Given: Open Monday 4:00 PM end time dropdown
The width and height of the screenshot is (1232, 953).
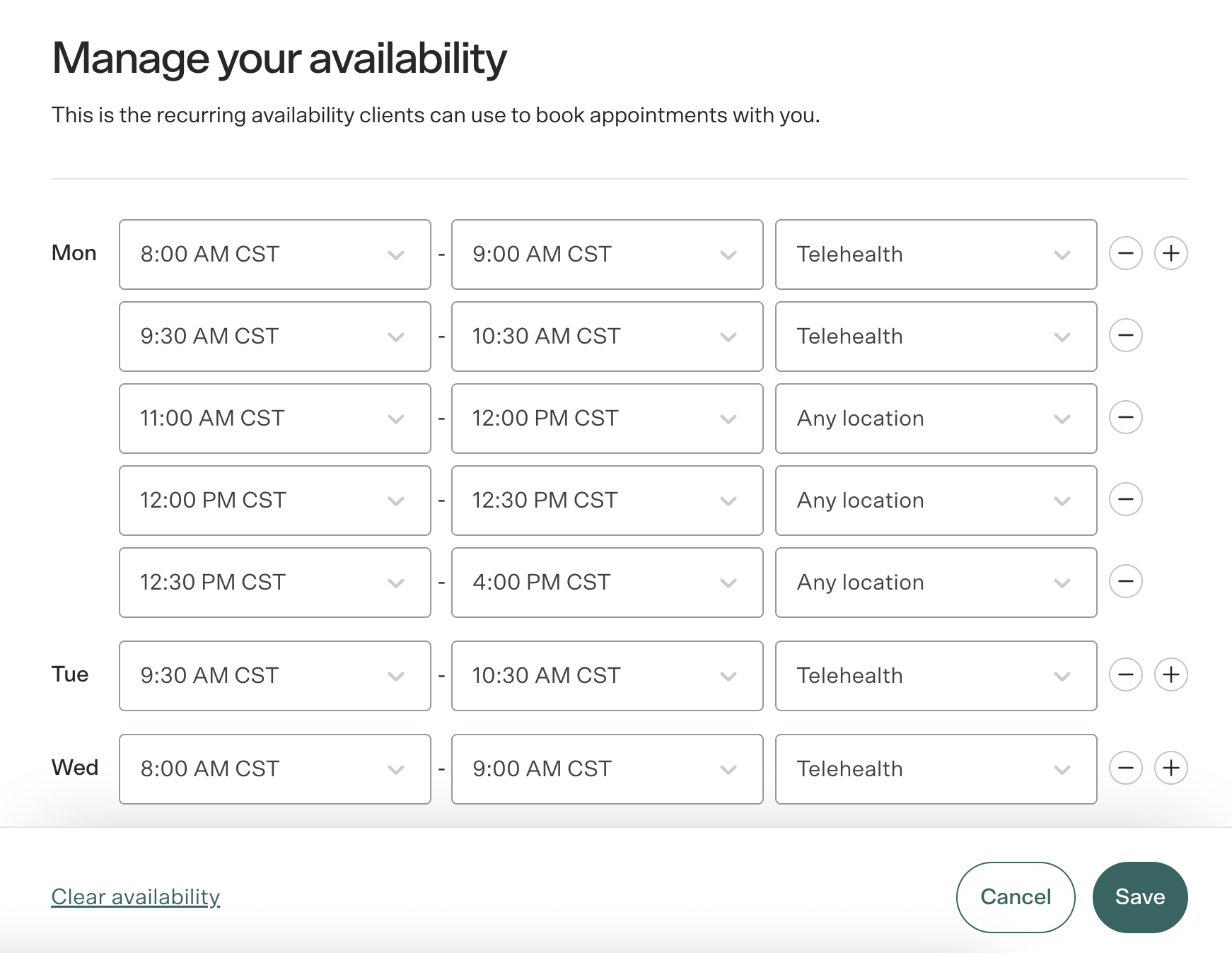Looking at the screenshot, I should pos(607,583).
